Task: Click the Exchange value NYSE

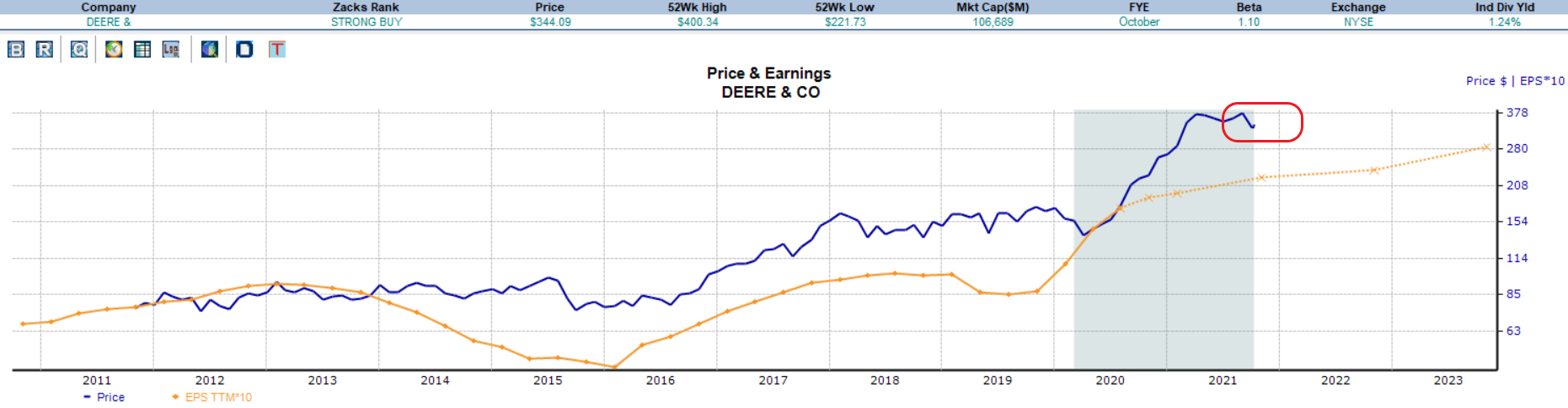Action: tap(1358, 22)
